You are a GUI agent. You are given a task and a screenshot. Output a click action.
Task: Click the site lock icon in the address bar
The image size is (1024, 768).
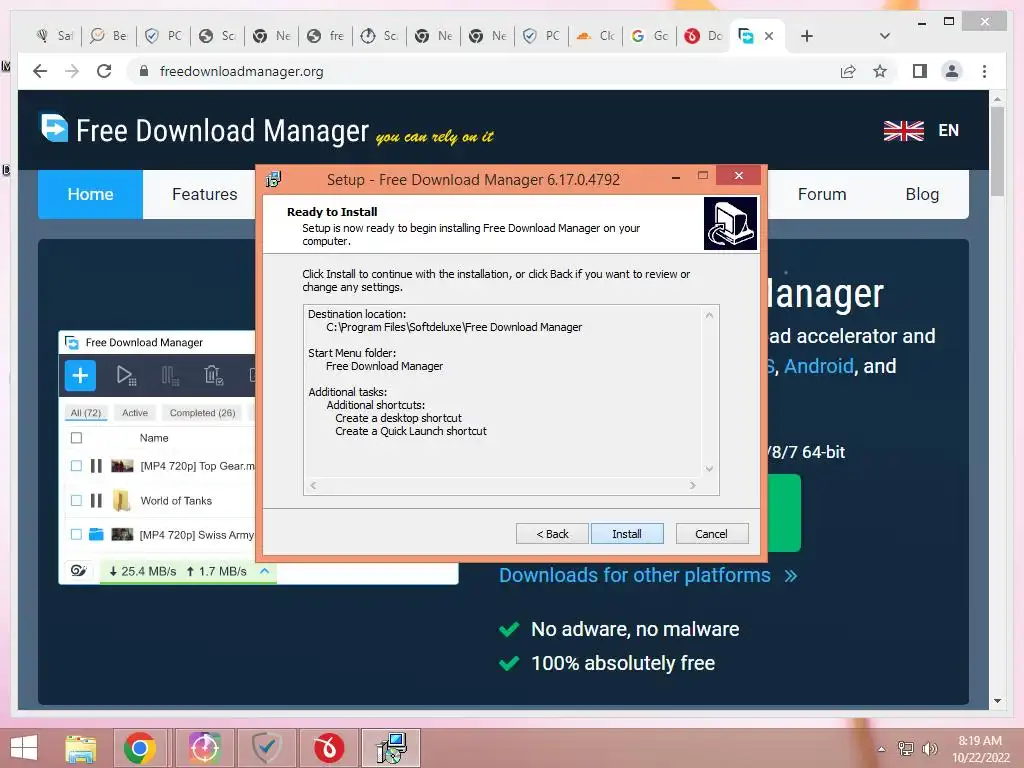coord(144,71)
